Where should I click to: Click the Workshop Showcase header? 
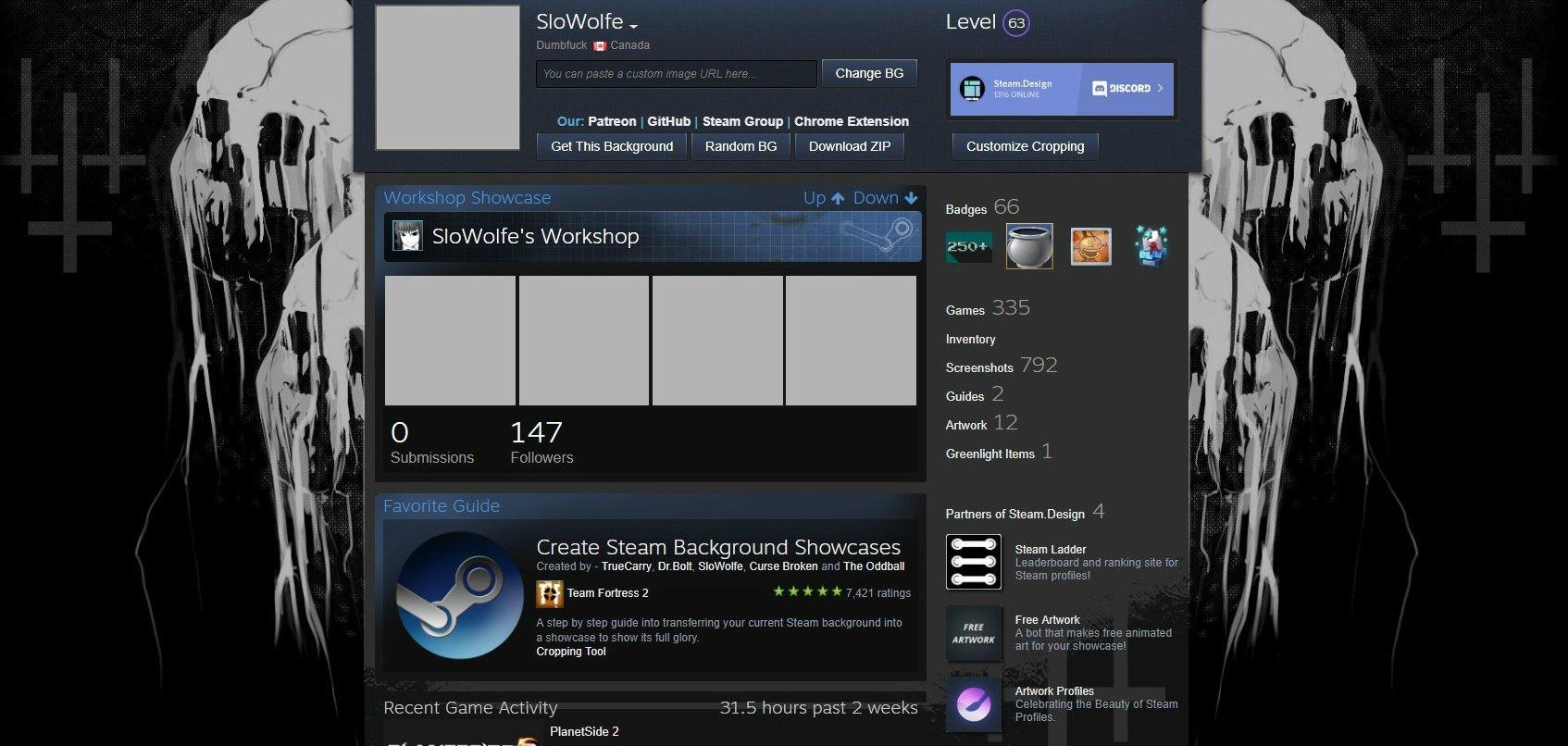(x=467, y=198)
